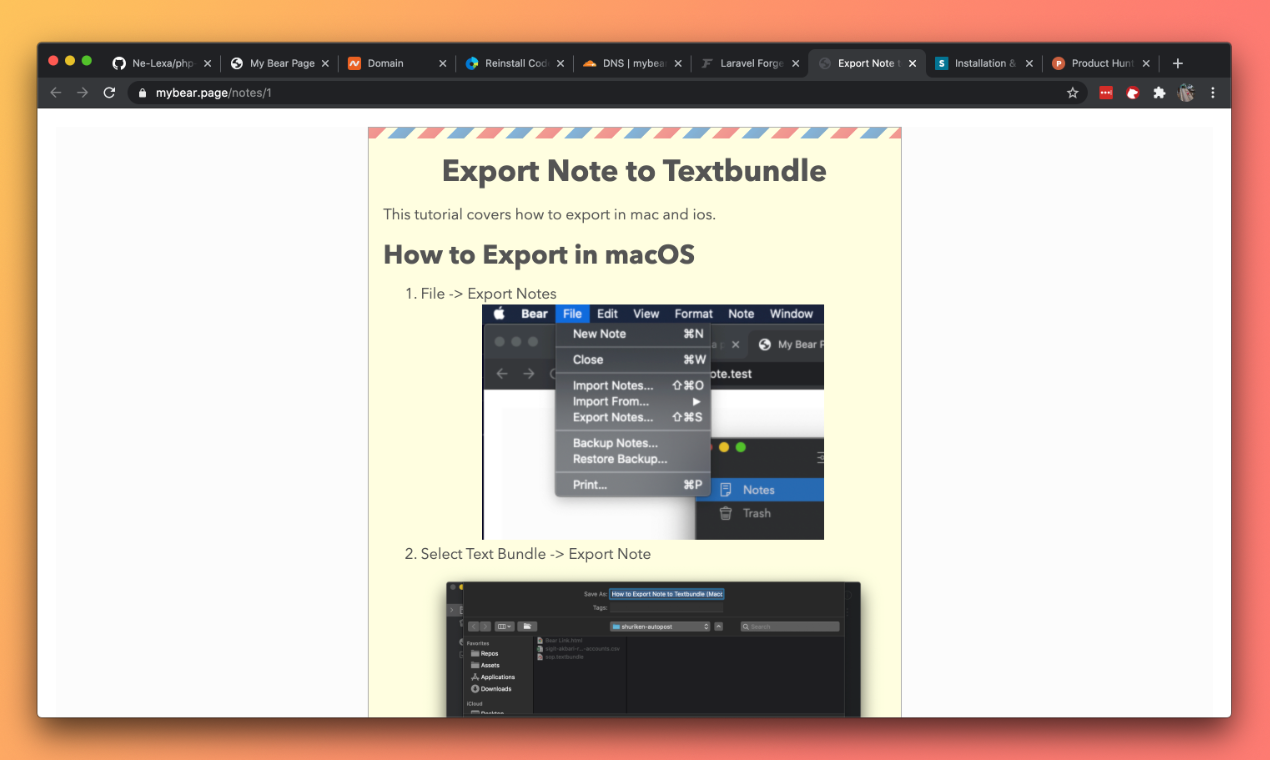Viewport: 1270px width, 760px height.
Task: Close the Domain tab
Action: [442, 63]
